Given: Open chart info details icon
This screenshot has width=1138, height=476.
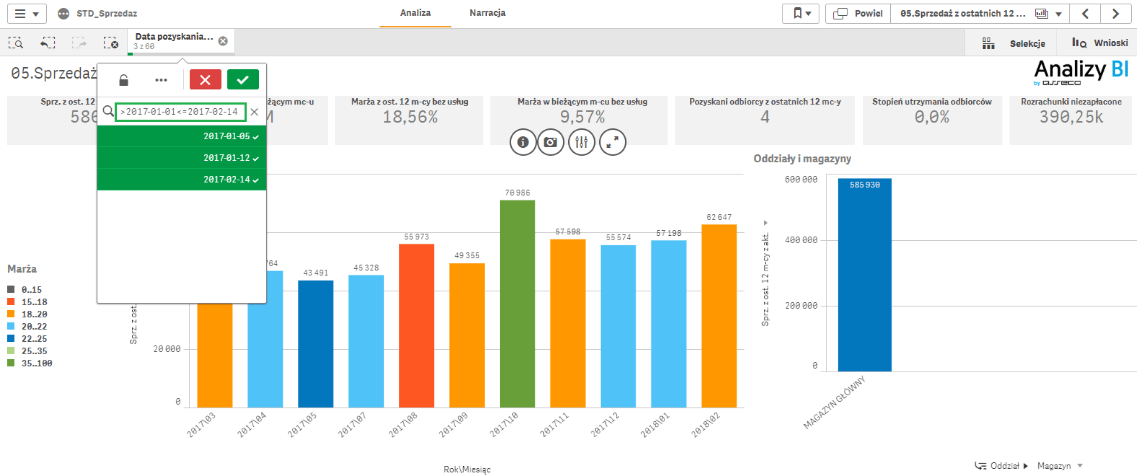Looking at the screenshot, I should [x=522, y=142].
